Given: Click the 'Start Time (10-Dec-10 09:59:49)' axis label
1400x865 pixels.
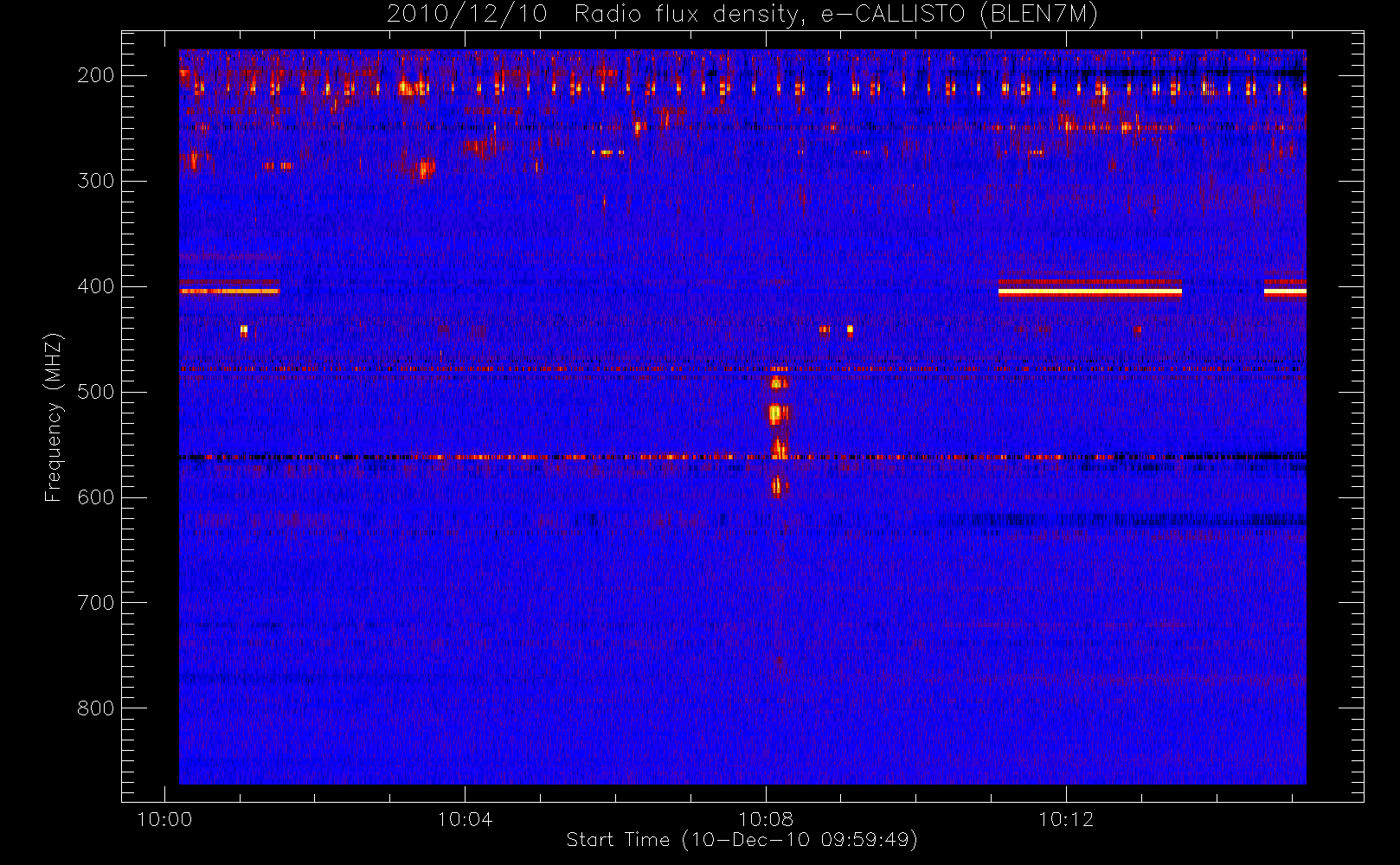Looking at the screenshot, I should [x=742, y=840].
